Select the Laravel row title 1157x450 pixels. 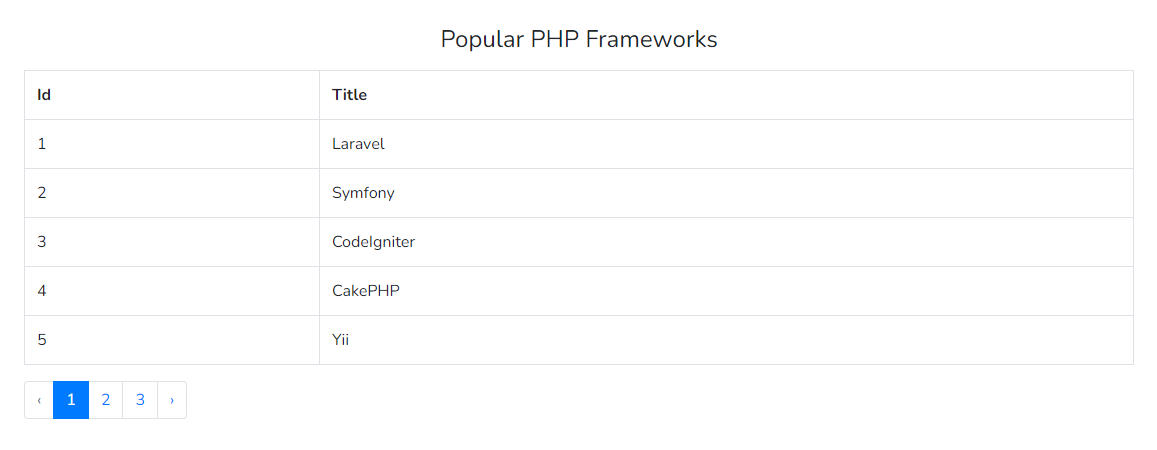tap(359, 144)
